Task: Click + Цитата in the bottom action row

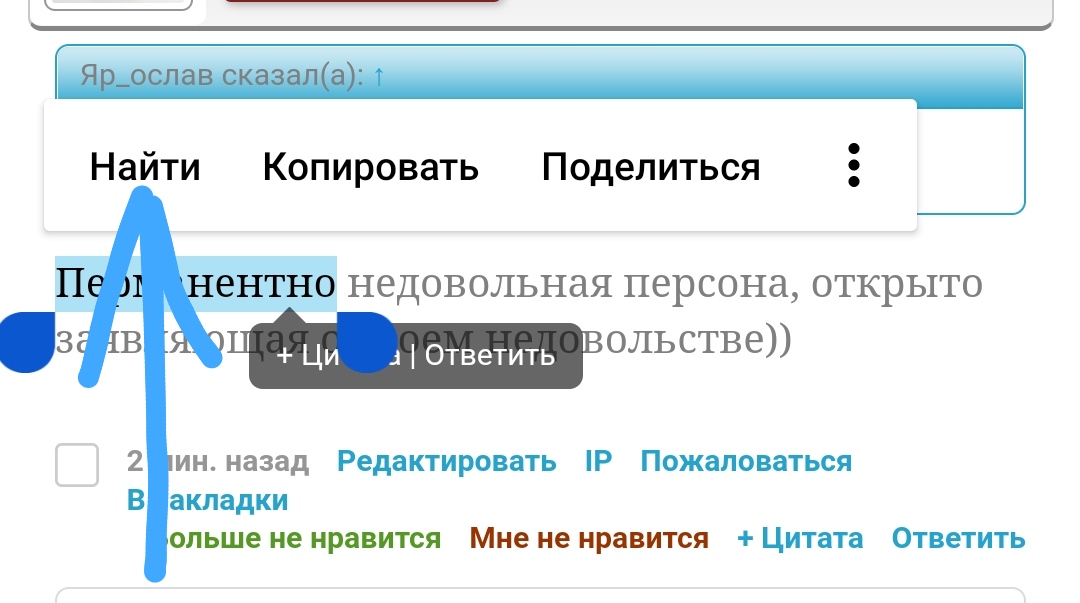Action: click(x=799, y=539)
